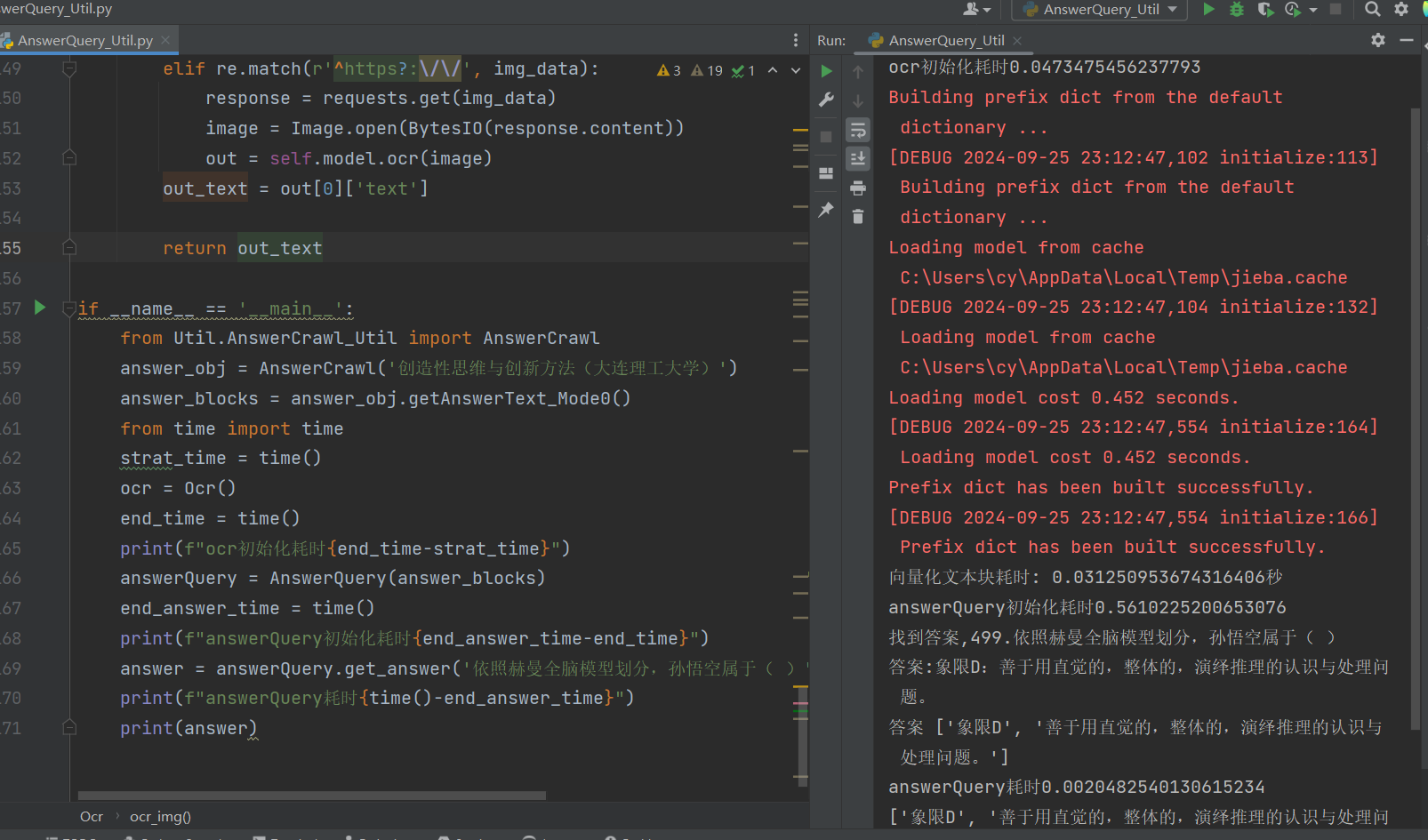1428x840 pixels.
Task: Click line number 63 in gutter
Action: click(11, 488)
